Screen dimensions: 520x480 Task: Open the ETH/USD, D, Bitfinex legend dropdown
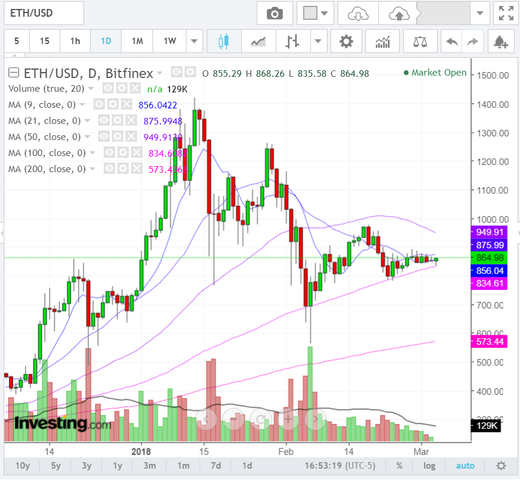[160, 73]
